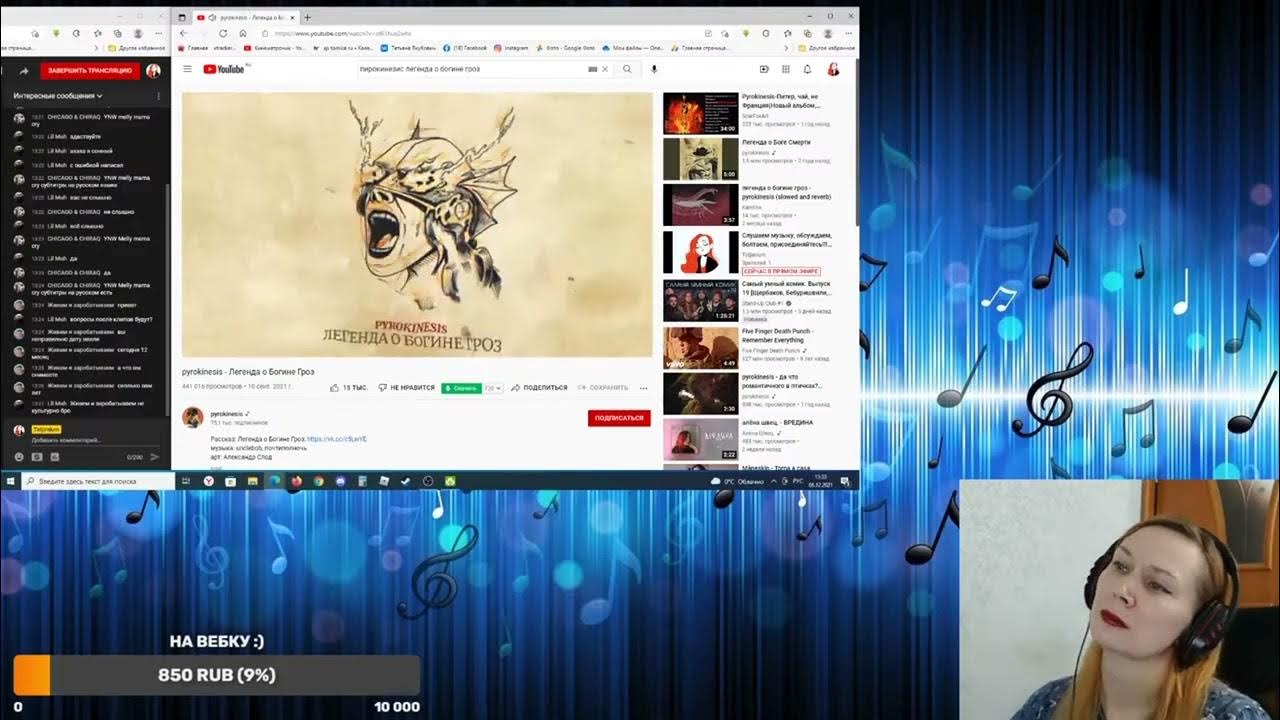Like the video with 15 тыс. thumbs-up
Screen dimensions: 1280x720
pyautogui.click(x=349, y=387)
